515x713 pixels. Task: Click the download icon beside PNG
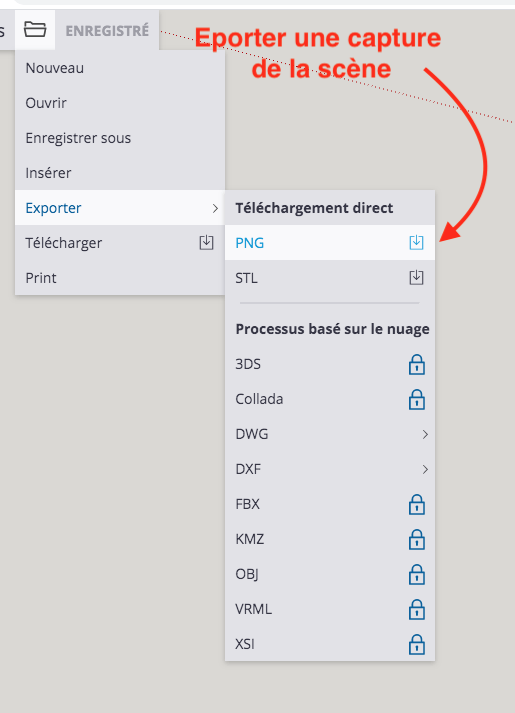click(x=416, y=242)
